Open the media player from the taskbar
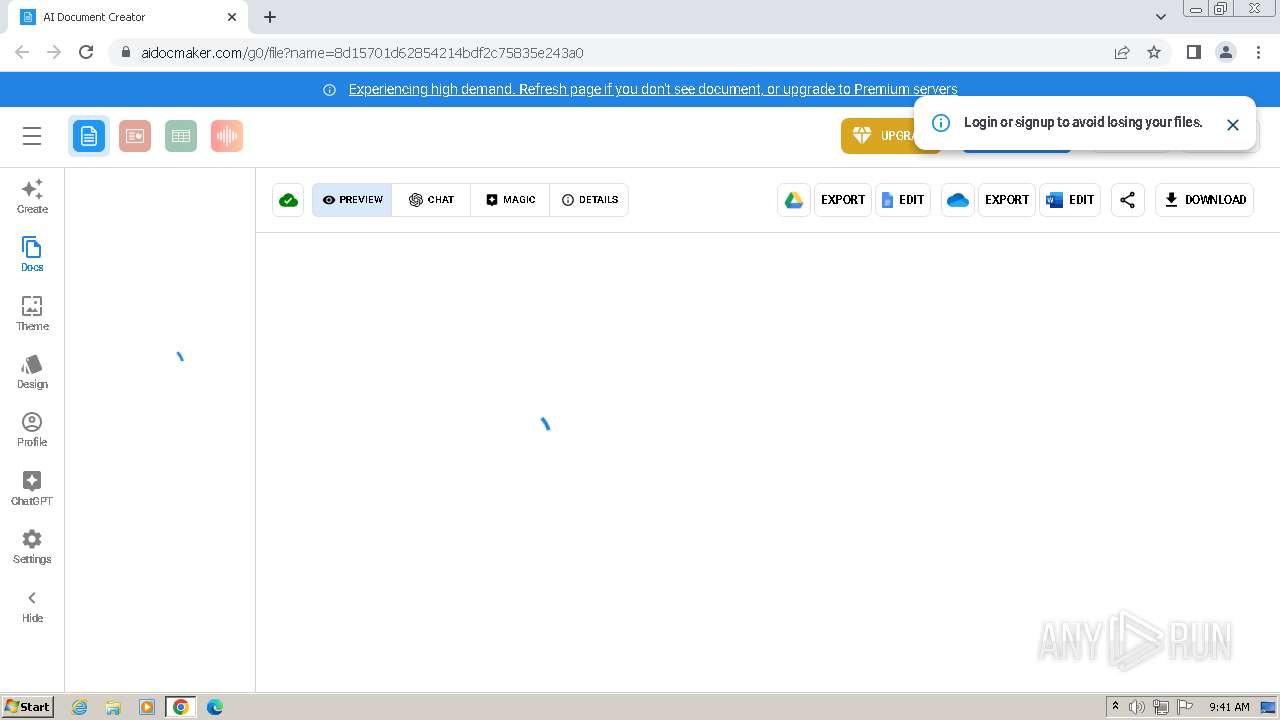 coord(147,707)
